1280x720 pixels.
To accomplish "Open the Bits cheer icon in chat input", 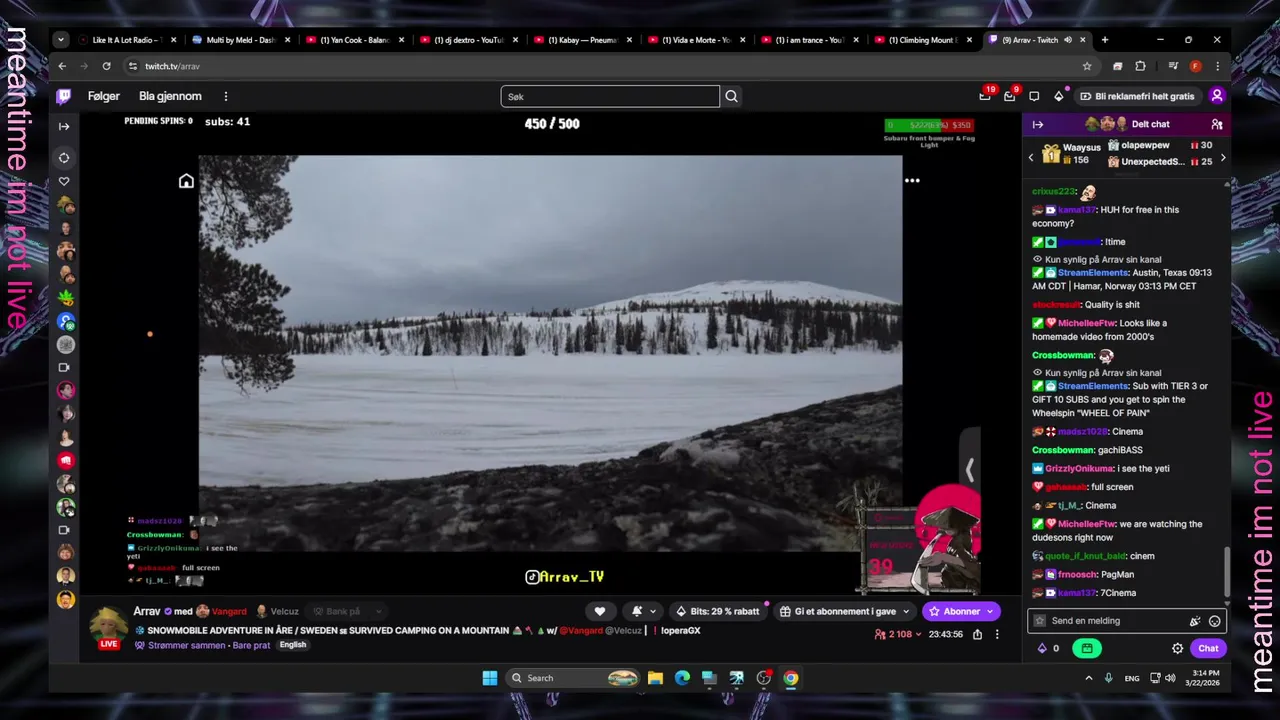I will 1195,621.
